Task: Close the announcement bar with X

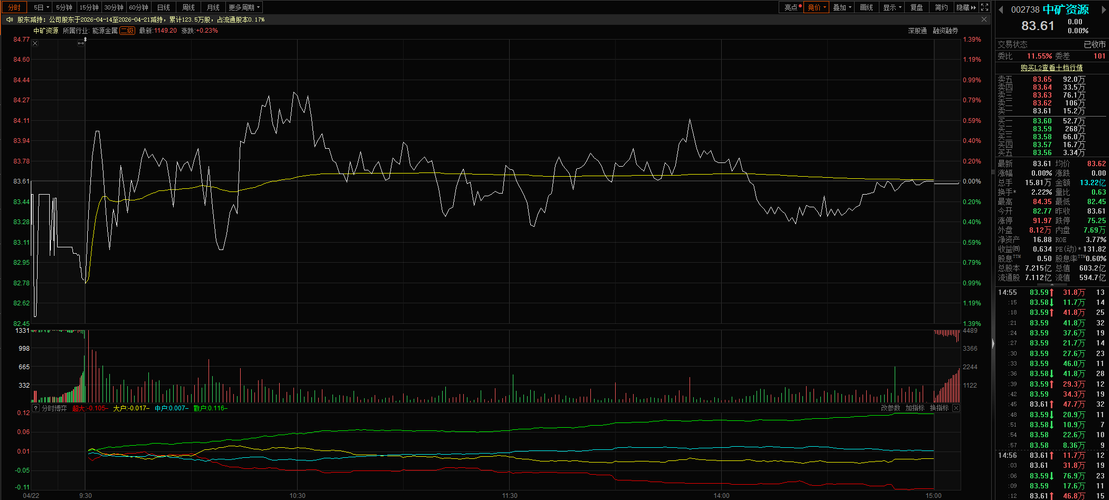Action: [984, 20]
